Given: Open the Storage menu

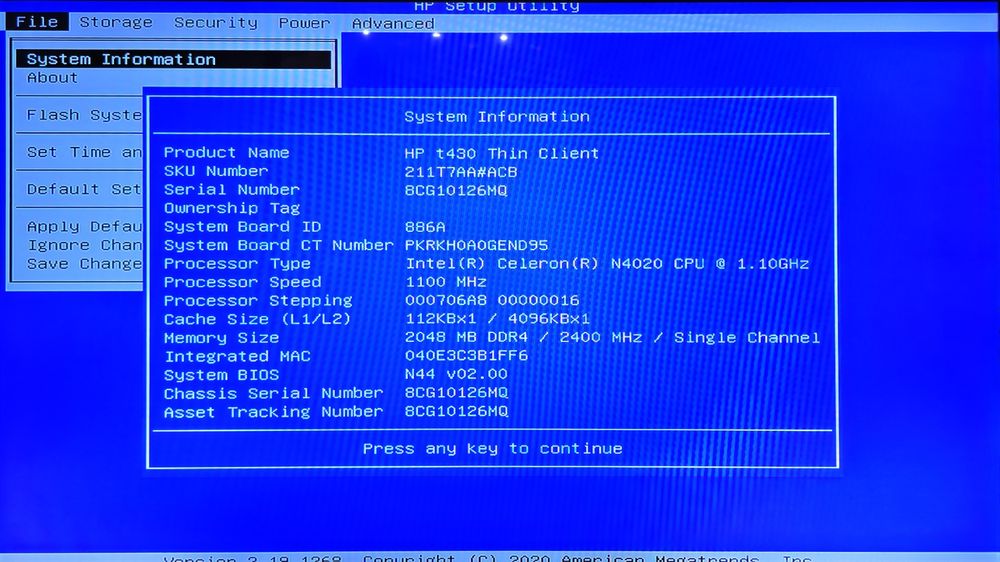Looking at the screenshot, I should pos(116,22).
